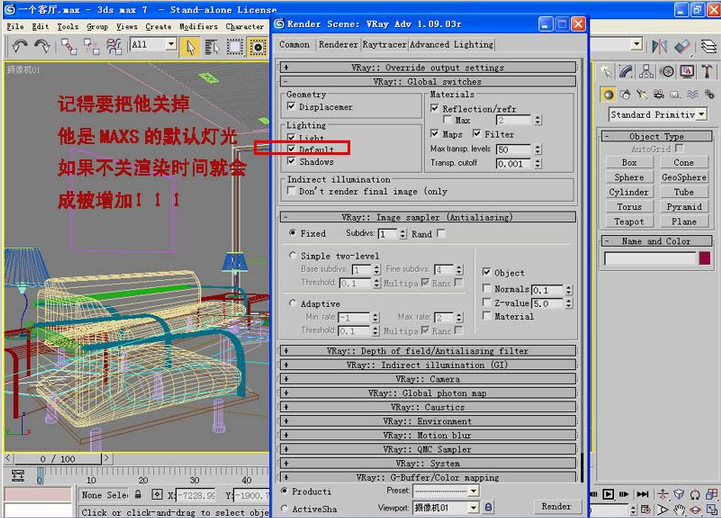Image resolution: width=721 pixels, height=518 pixels.
Task: Open Select by Name list tool
Action: tap(212, 47)
